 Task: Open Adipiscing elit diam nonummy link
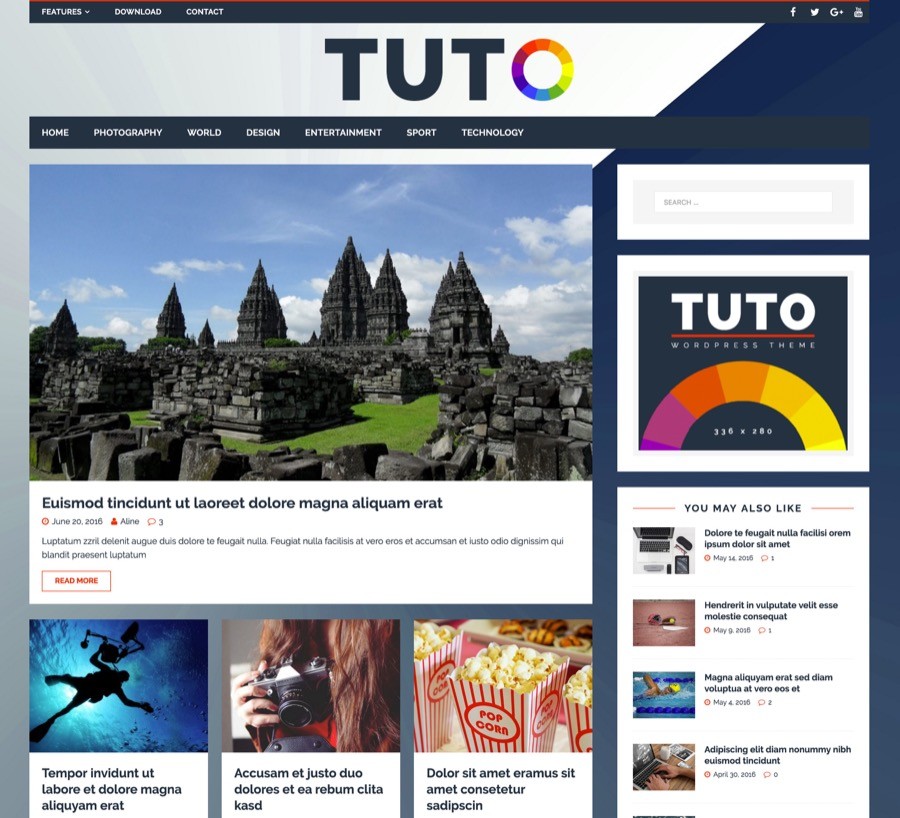coord(778,755)
